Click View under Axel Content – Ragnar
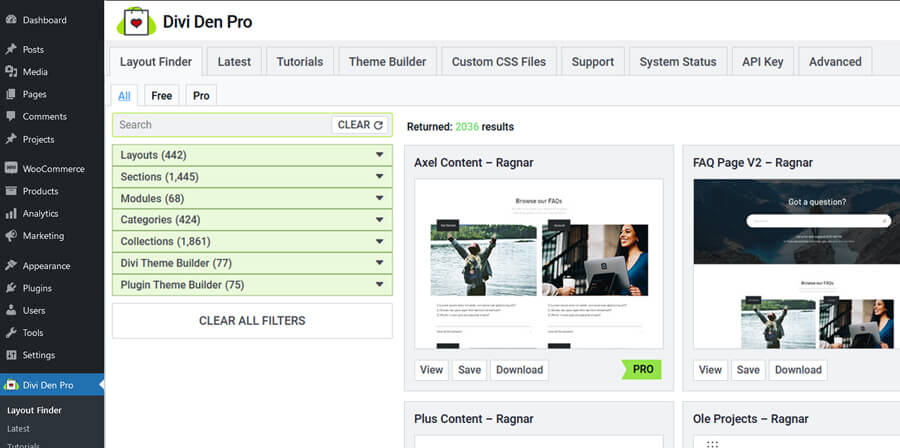 431,370
